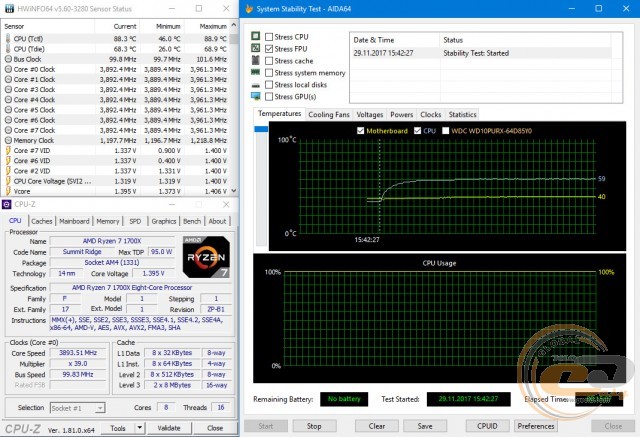640x437 pixels.
Task: Click the Tools button in CPU-Z
Action: point(118,428)
